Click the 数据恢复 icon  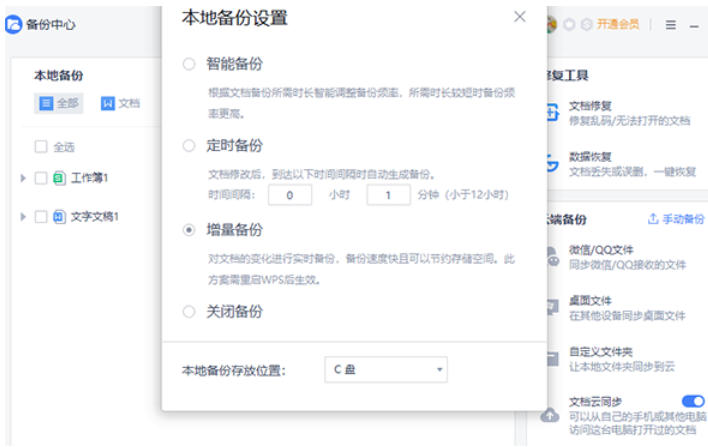[553, 163]
